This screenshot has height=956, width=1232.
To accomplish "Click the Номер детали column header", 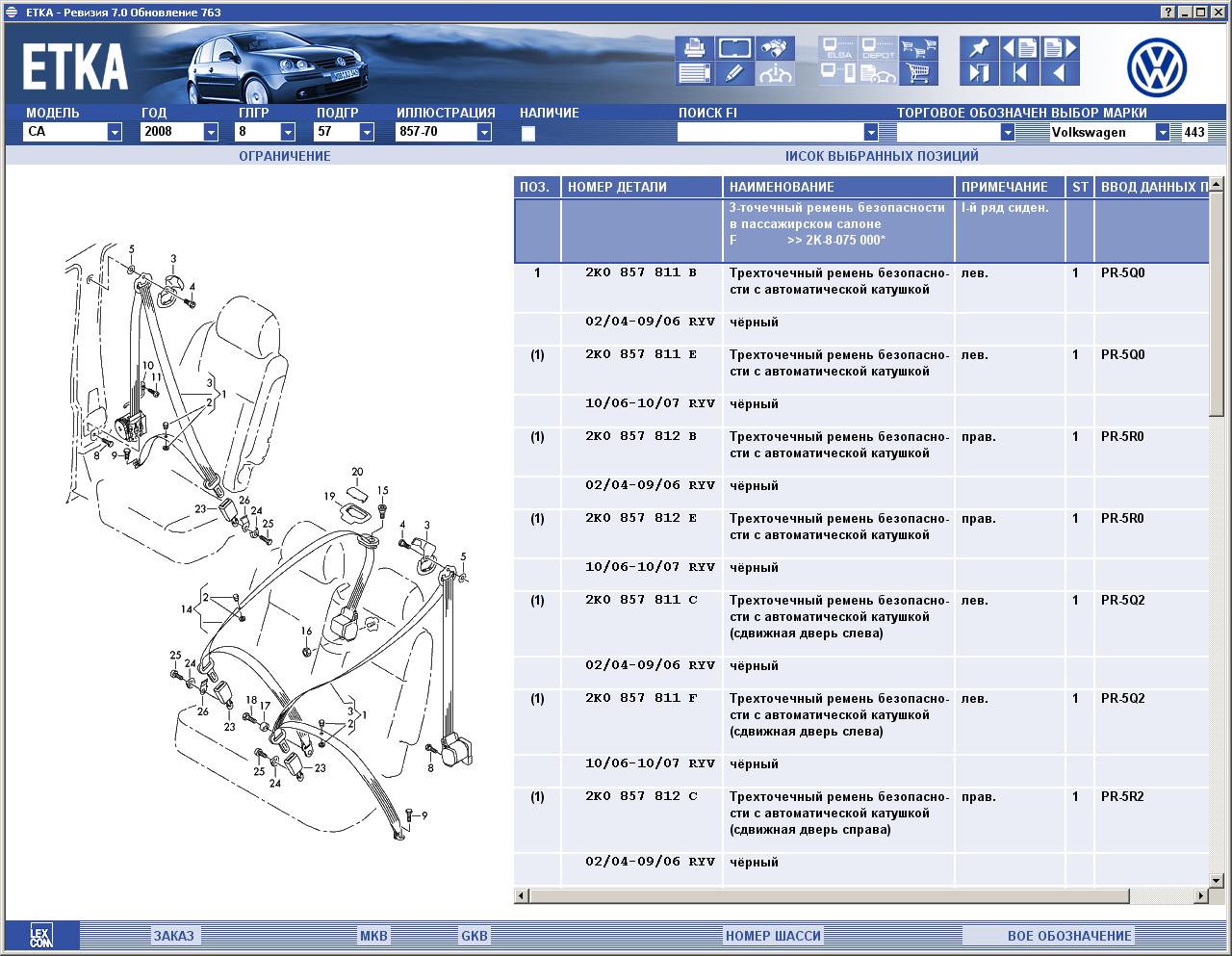I will (641, 187).
